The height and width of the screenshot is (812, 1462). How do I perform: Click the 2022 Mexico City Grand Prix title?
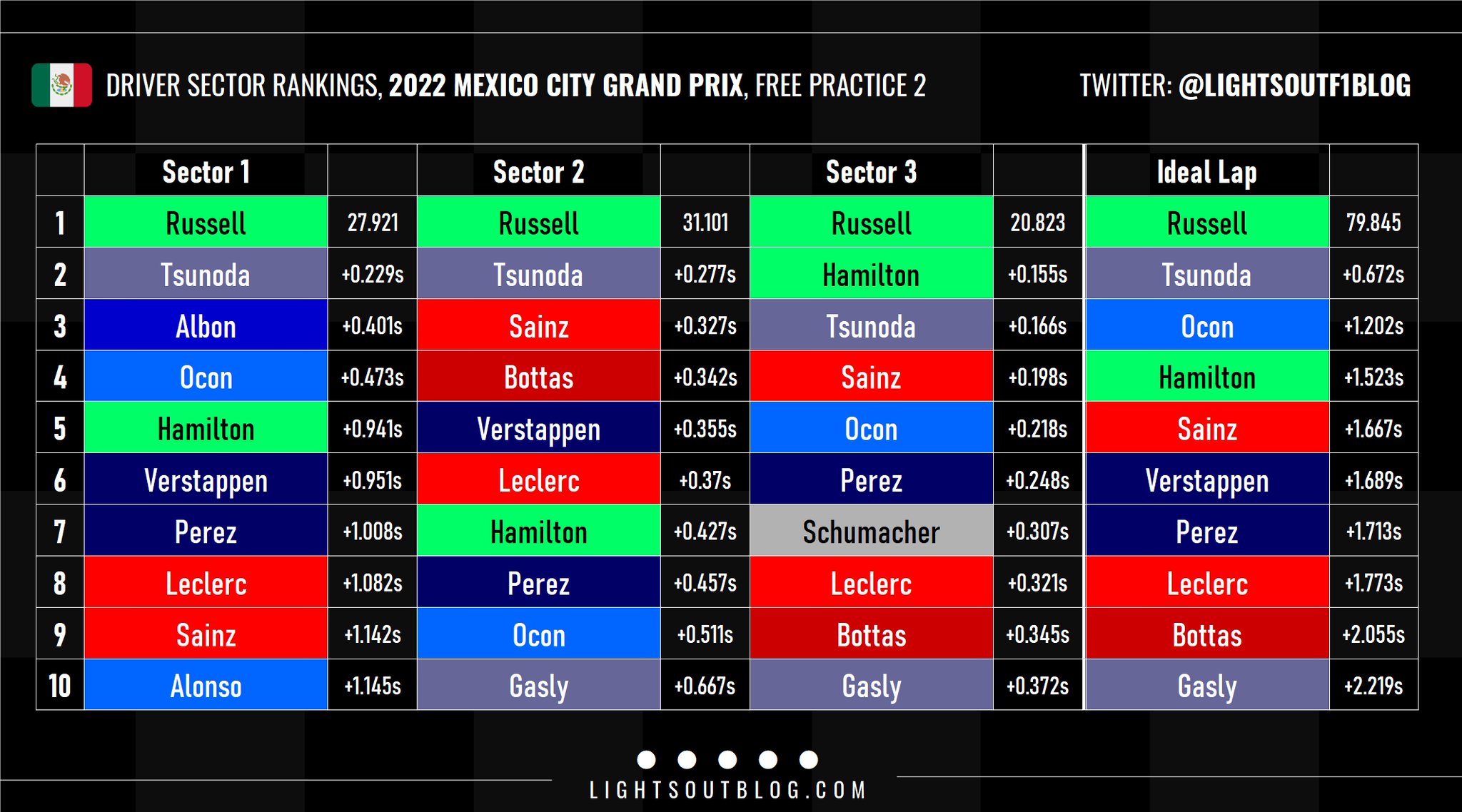(565, 86)
